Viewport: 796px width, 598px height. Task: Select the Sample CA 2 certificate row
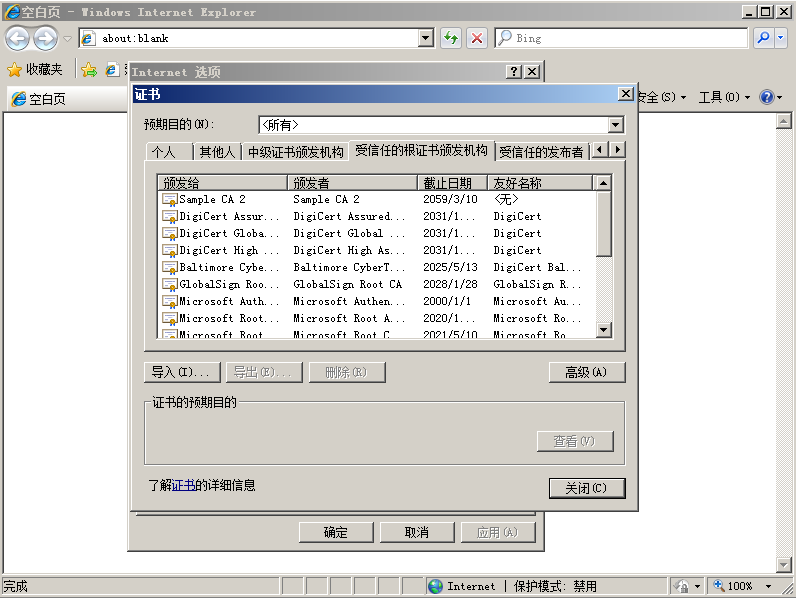[376, 199]
